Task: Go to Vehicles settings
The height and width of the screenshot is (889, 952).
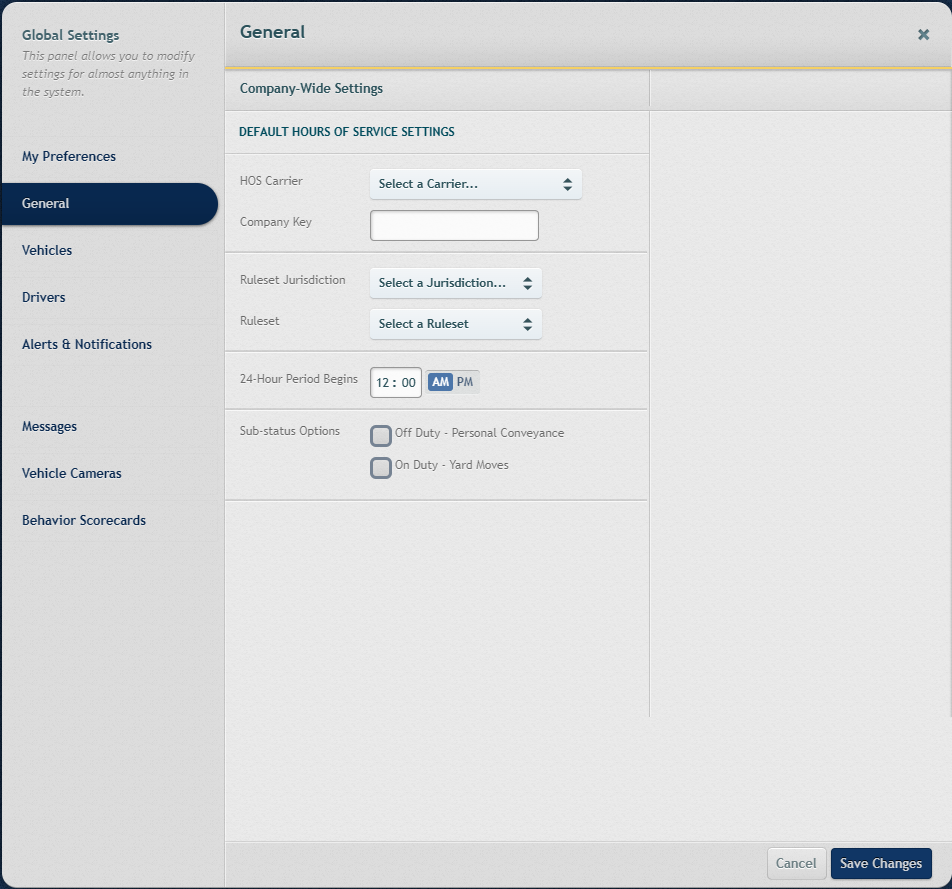Action: pos(46,250)
